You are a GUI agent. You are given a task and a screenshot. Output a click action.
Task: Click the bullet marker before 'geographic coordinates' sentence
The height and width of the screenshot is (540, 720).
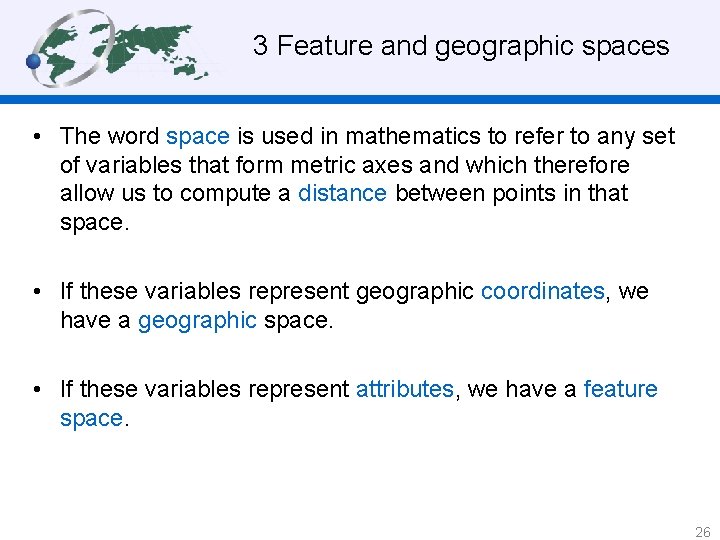click(x=36, y=291)
